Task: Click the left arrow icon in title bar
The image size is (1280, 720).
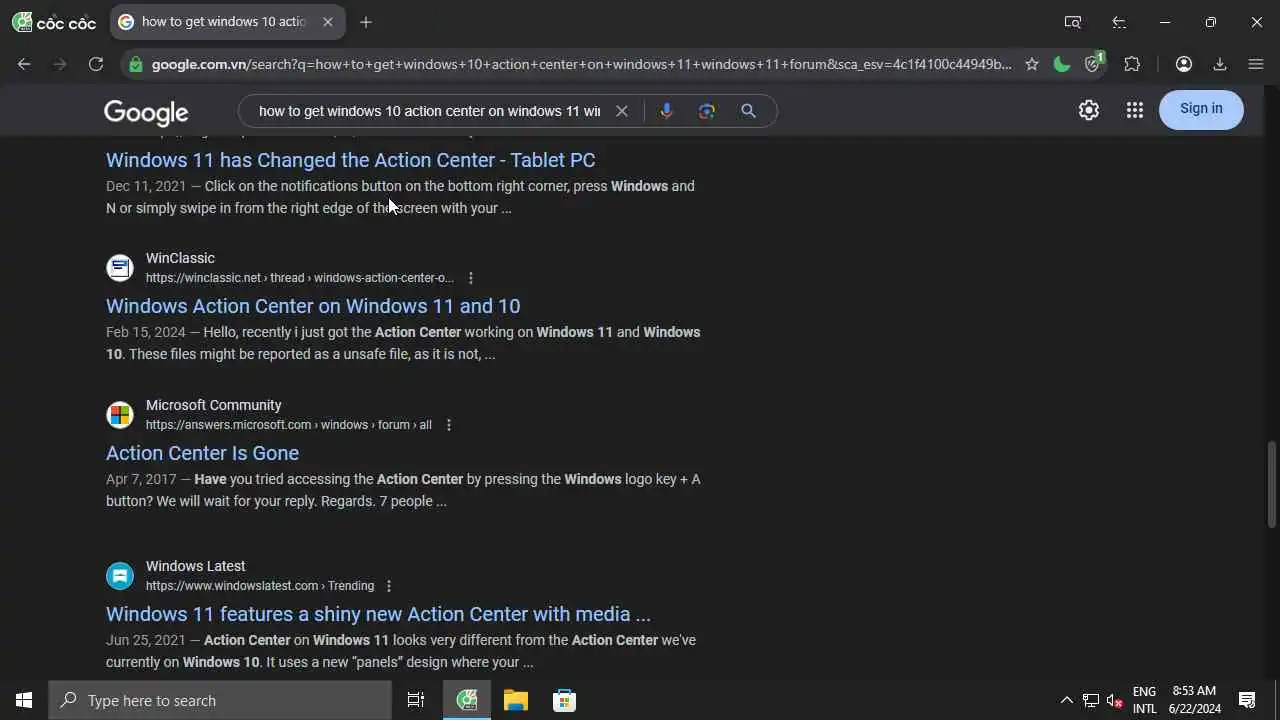Action: point(1119,22)
